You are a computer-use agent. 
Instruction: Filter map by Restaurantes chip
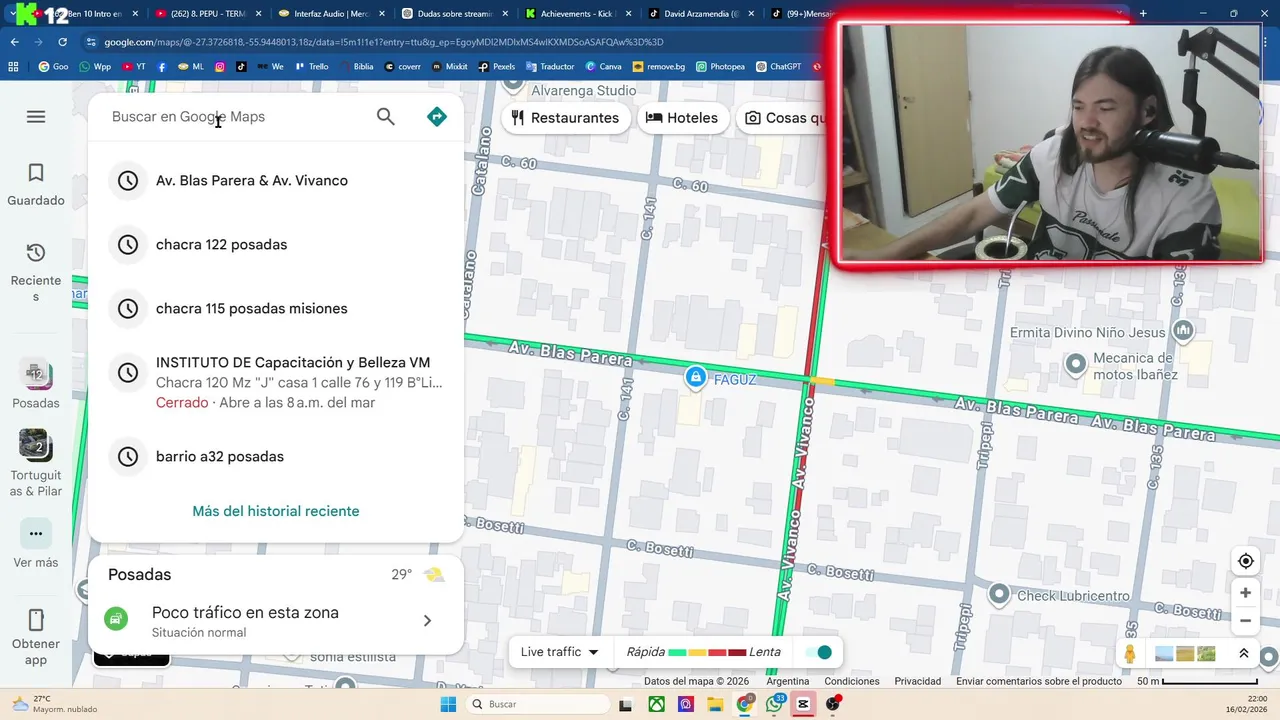coord(564,118)
